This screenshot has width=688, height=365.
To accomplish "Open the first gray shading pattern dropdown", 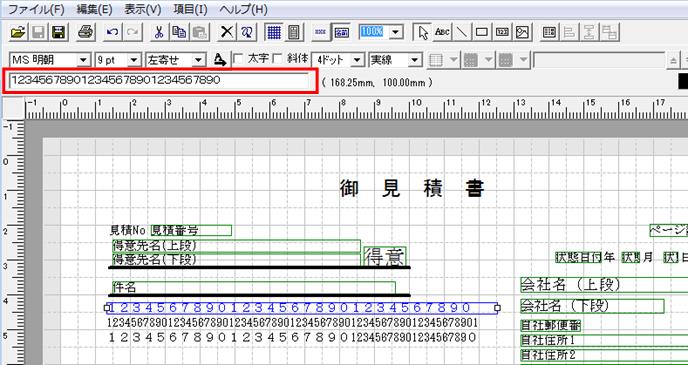I will 489,60.
